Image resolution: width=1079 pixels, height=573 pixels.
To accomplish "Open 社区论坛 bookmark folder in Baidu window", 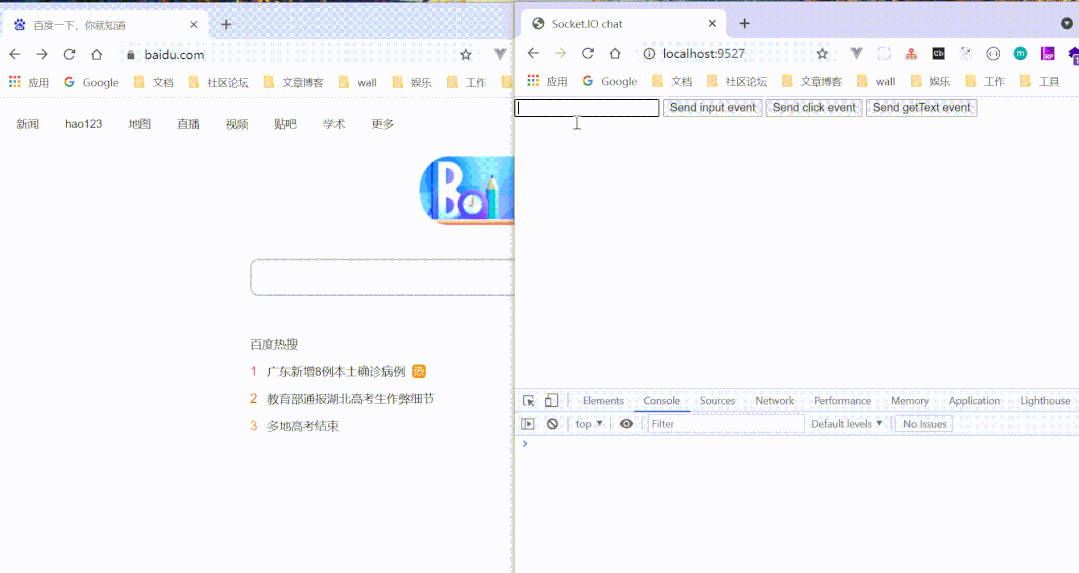I will pyautogui.click(x=218, y=83).
